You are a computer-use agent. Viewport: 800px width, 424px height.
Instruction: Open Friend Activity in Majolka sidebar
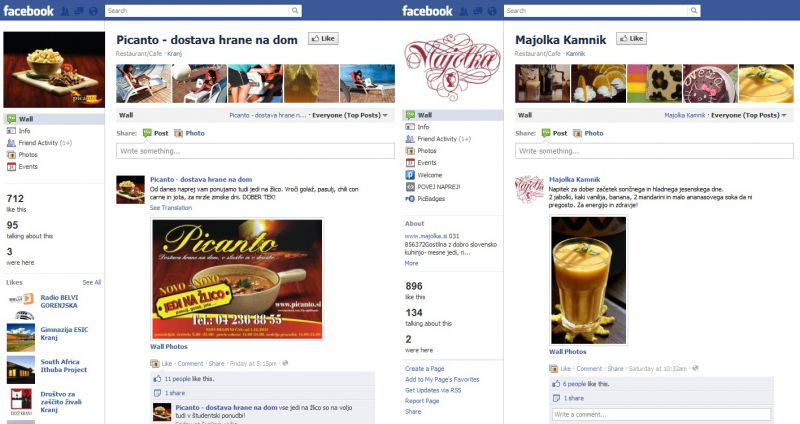438,139
